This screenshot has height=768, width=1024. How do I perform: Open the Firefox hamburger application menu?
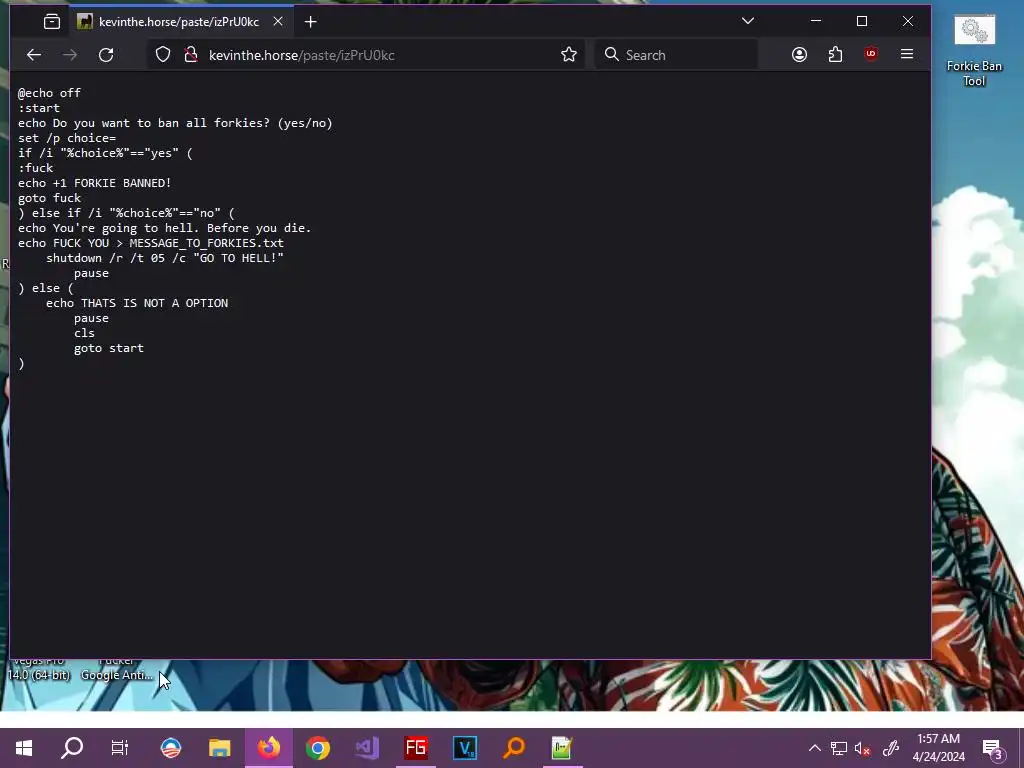tap(906, 54)
